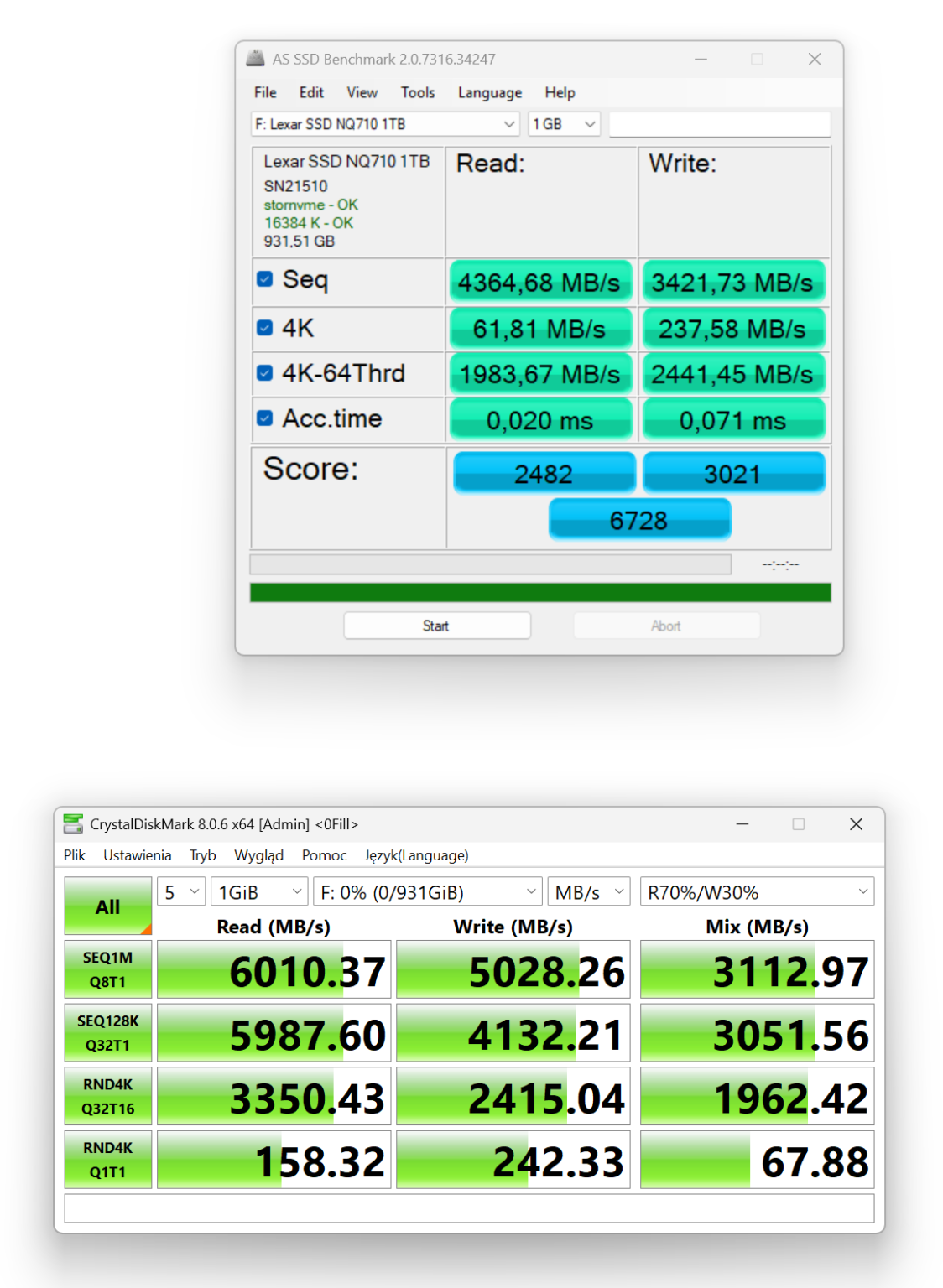Click Start to begin the AS SSD benchmark
This screenshot has height=1288, width=943.
[436, 625]
